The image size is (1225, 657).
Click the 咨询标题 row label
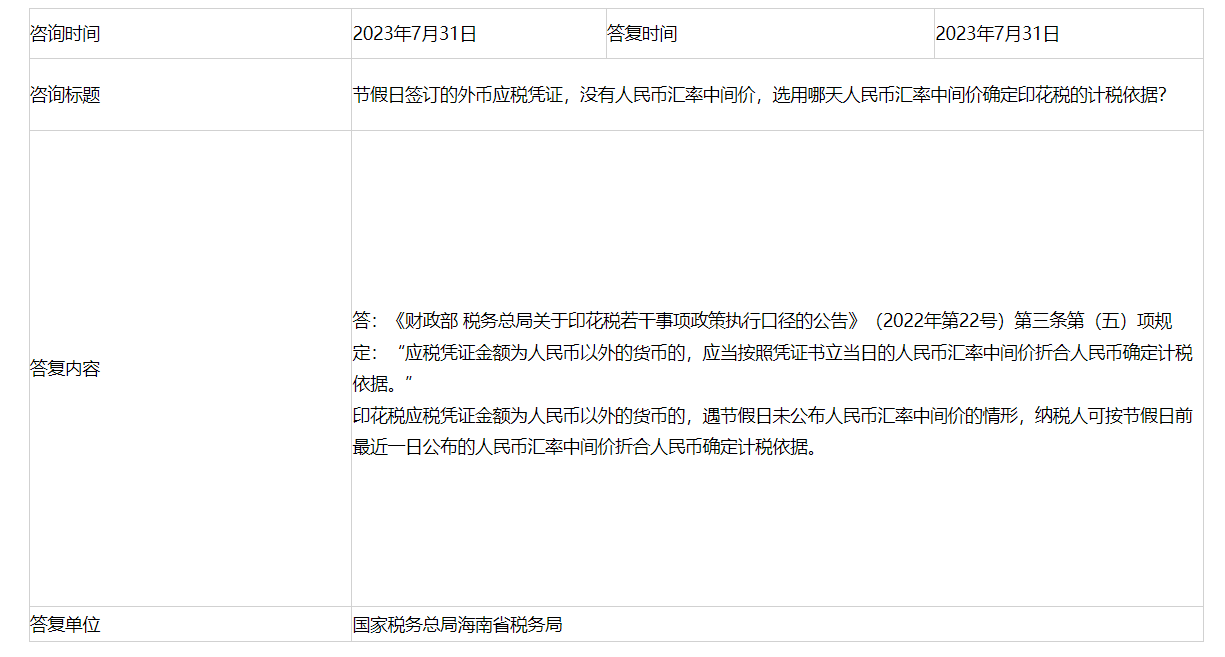pyautogui.click(x=66, y=96)
